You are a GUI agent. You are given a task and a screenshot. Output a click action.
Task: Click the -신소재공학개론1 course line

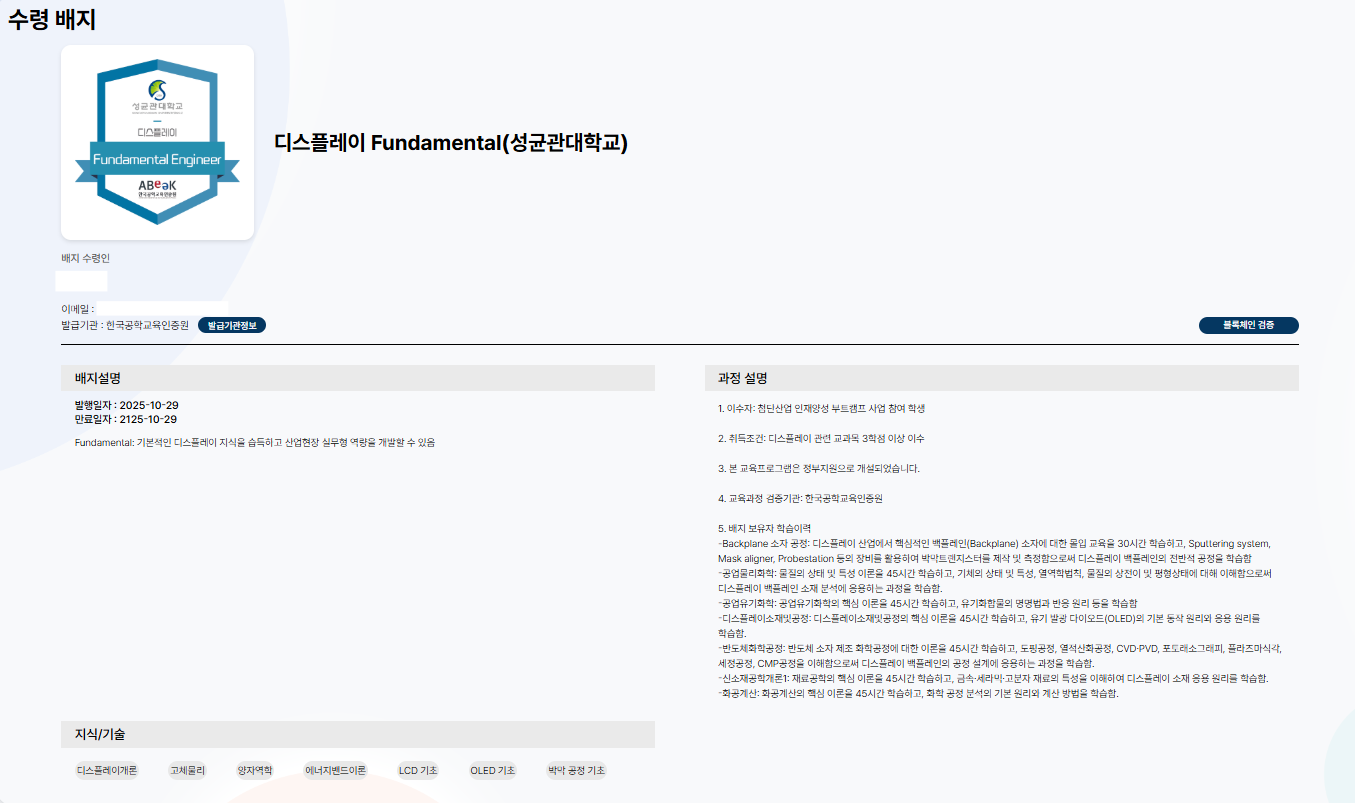(993, 678)
